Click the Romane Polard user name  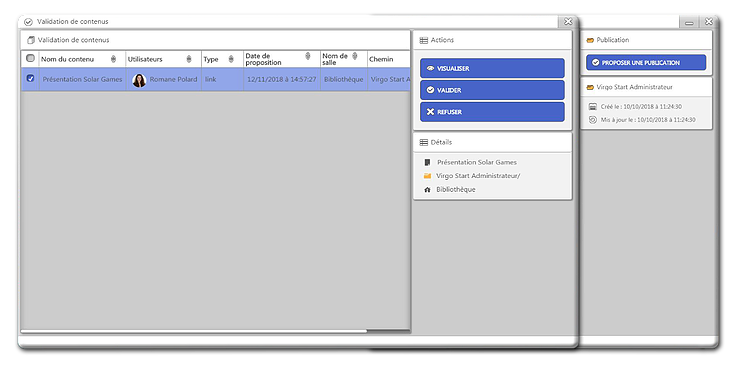pos(173,79)
